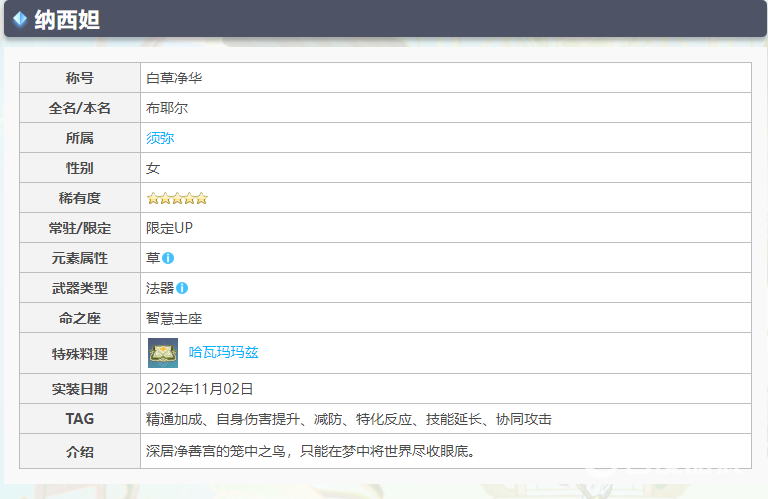
Task: Click the 稀有度 row label
Action: click(x=80, y=198)
